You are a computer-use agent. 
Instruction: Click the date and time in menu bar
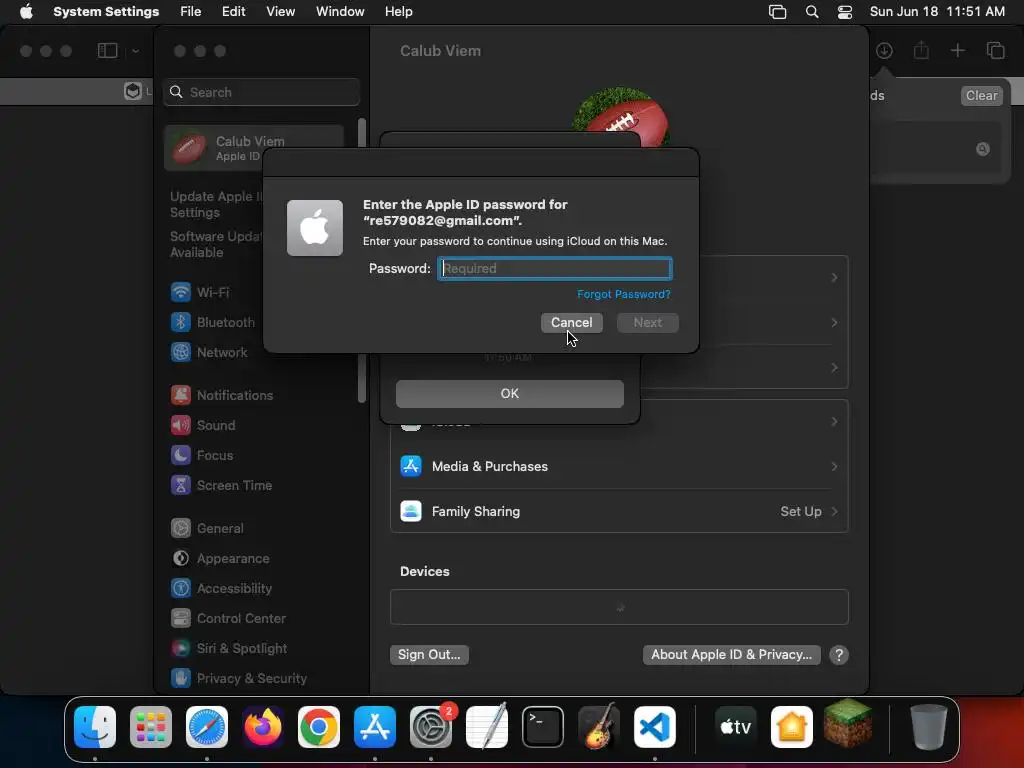coord(936,12)
